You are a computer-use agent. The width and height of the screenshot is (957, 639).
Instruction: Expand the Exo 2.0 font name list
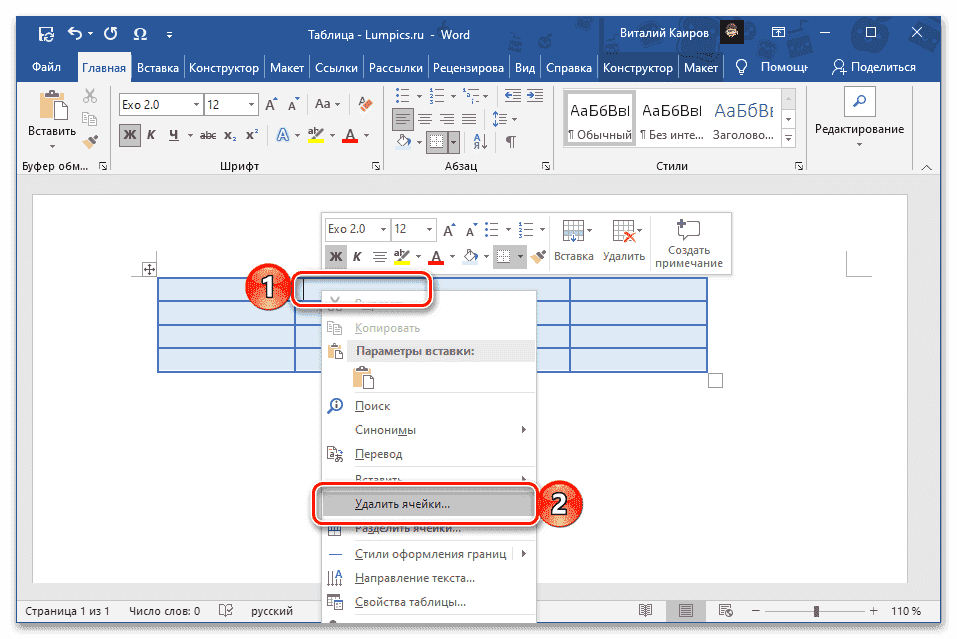pyautogui.click(x=198, y=104)
